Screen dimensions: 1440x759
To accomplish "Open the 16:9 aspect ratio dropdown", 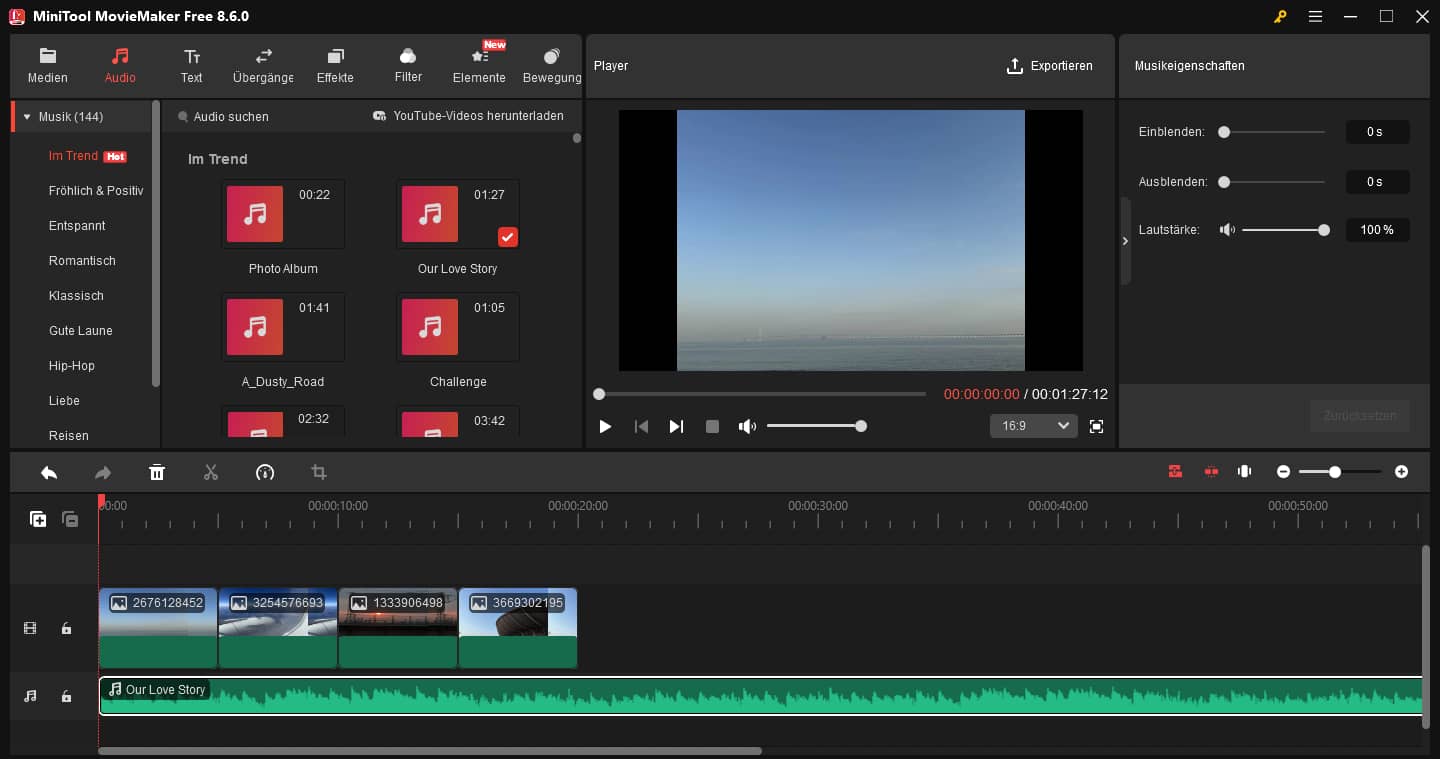I will click(1033, 426).
